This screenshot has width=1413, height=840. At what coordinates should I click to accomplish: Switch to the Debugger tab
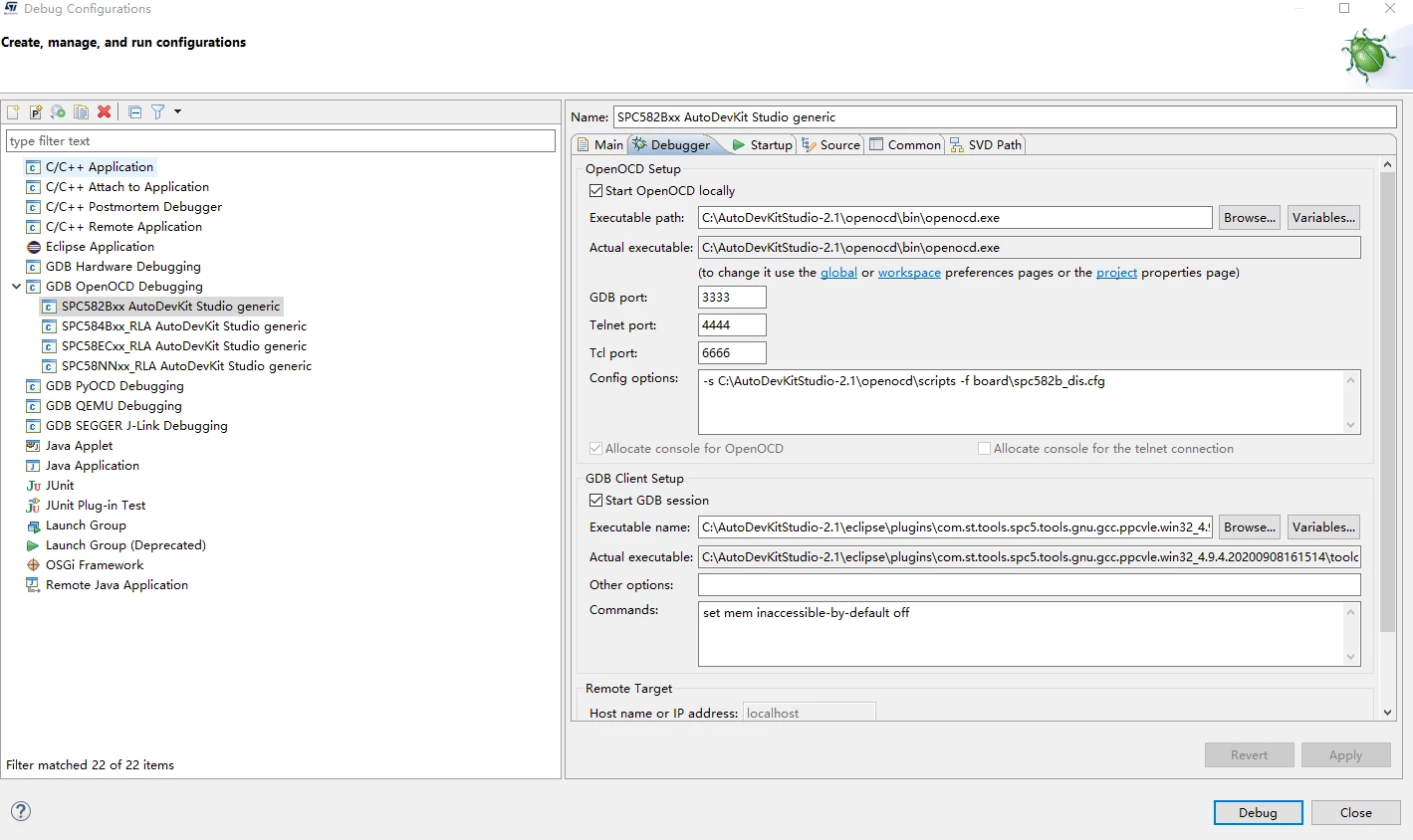(672, 144)
